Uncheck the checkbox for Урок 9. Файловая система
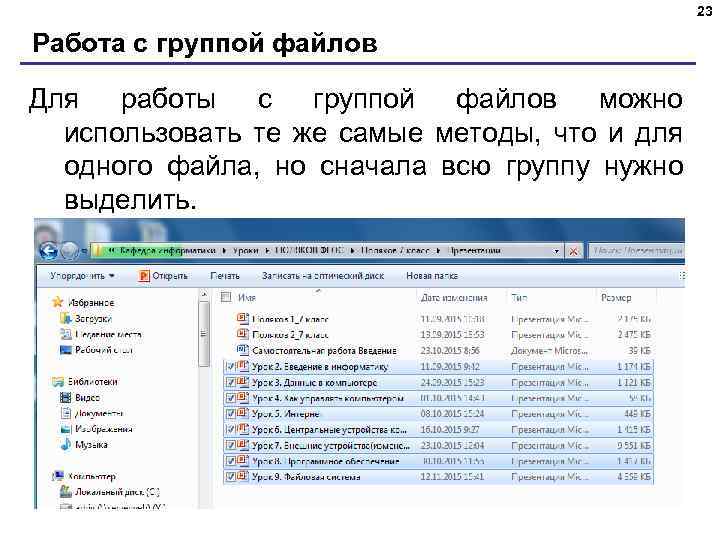 (x=231, y=477)
